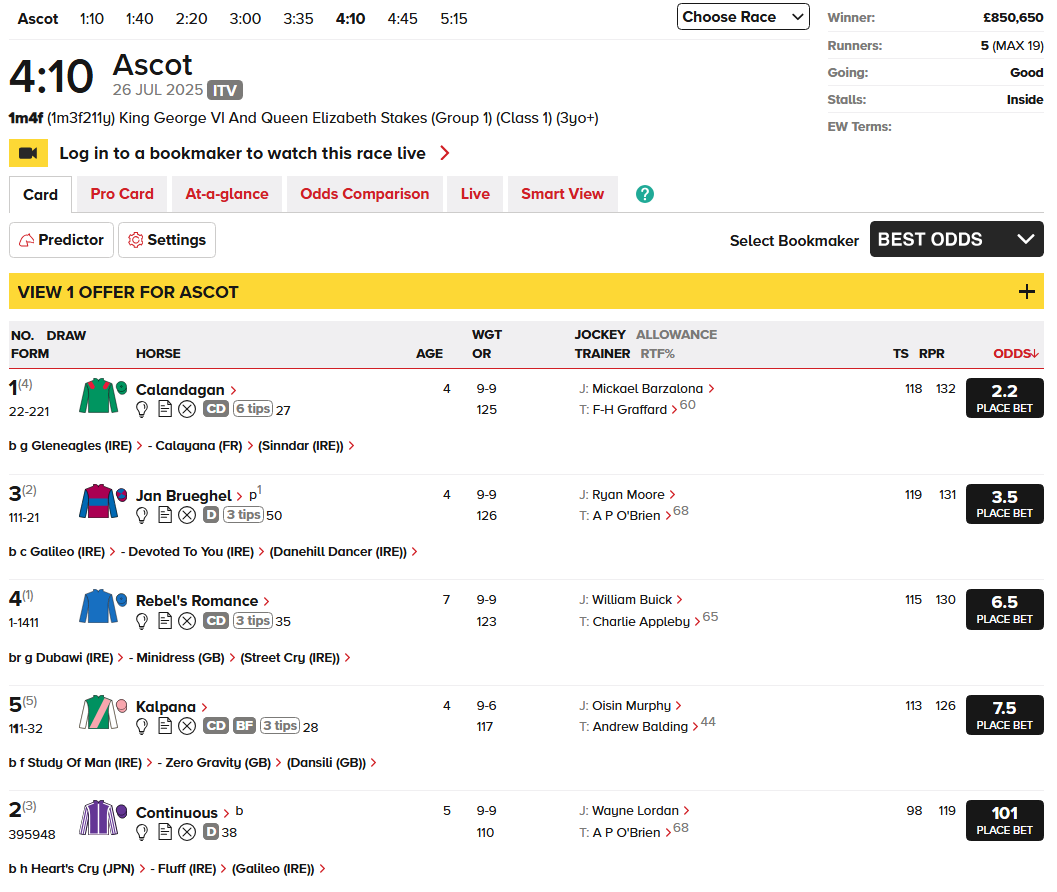This screenshot has height=892, width=1057.
Task: Go to the 3:35 Ascot race
Action: click(298, 19)
